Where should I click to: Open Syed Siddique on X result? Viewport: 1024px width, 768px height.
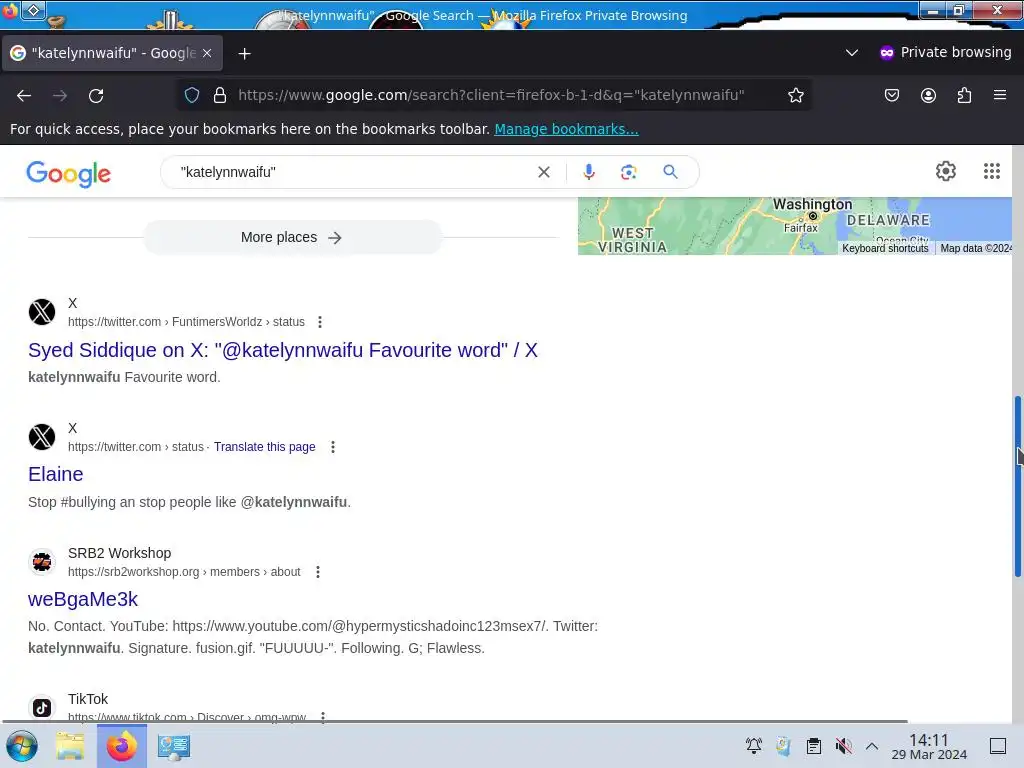(x=283, y=350)
